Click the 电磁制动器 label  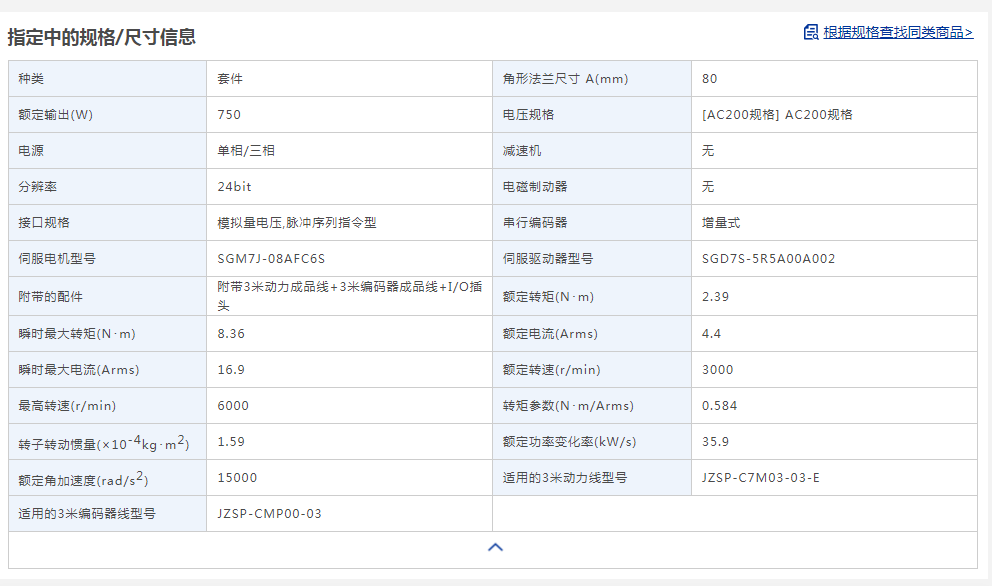[x=535, y=187]
